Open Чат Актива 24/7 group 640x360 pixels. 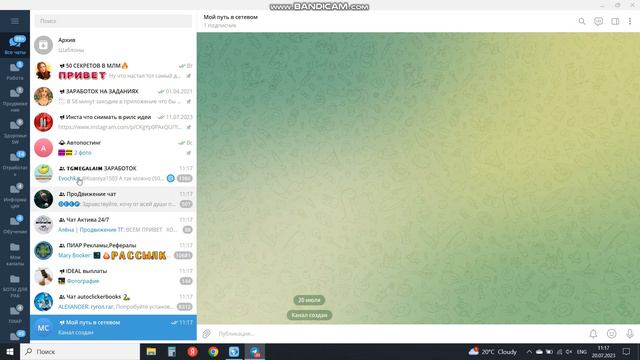pos(113,225)
